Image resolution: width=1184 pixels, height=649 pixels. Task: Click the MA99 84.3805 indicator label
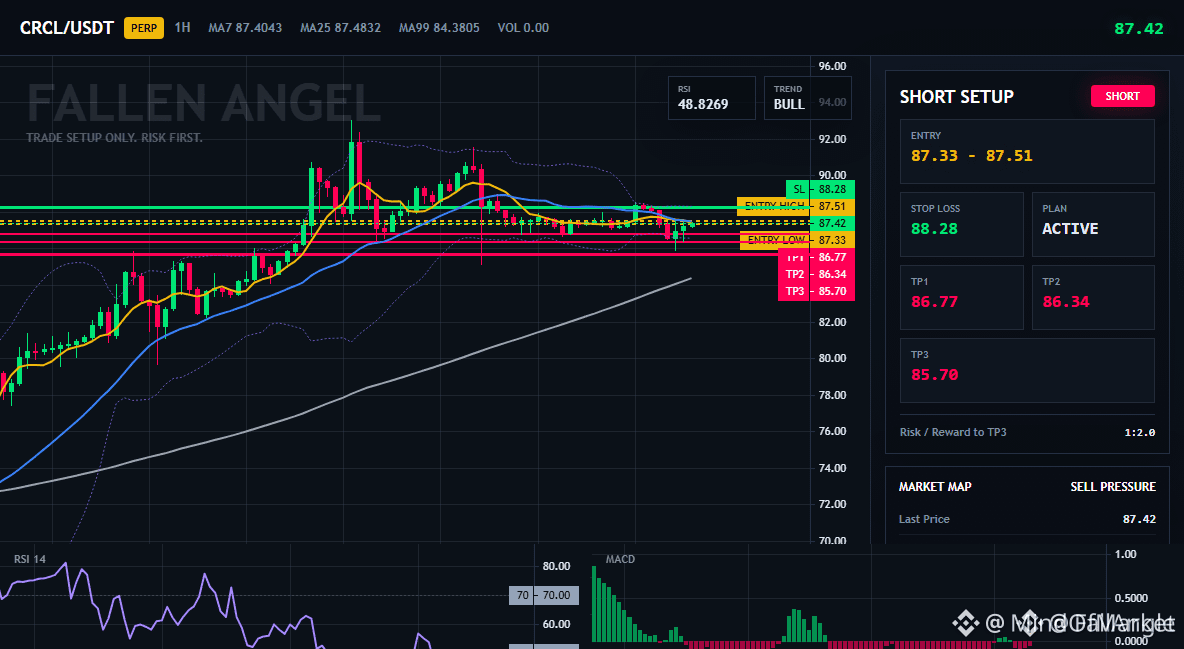tap(439, 28)
